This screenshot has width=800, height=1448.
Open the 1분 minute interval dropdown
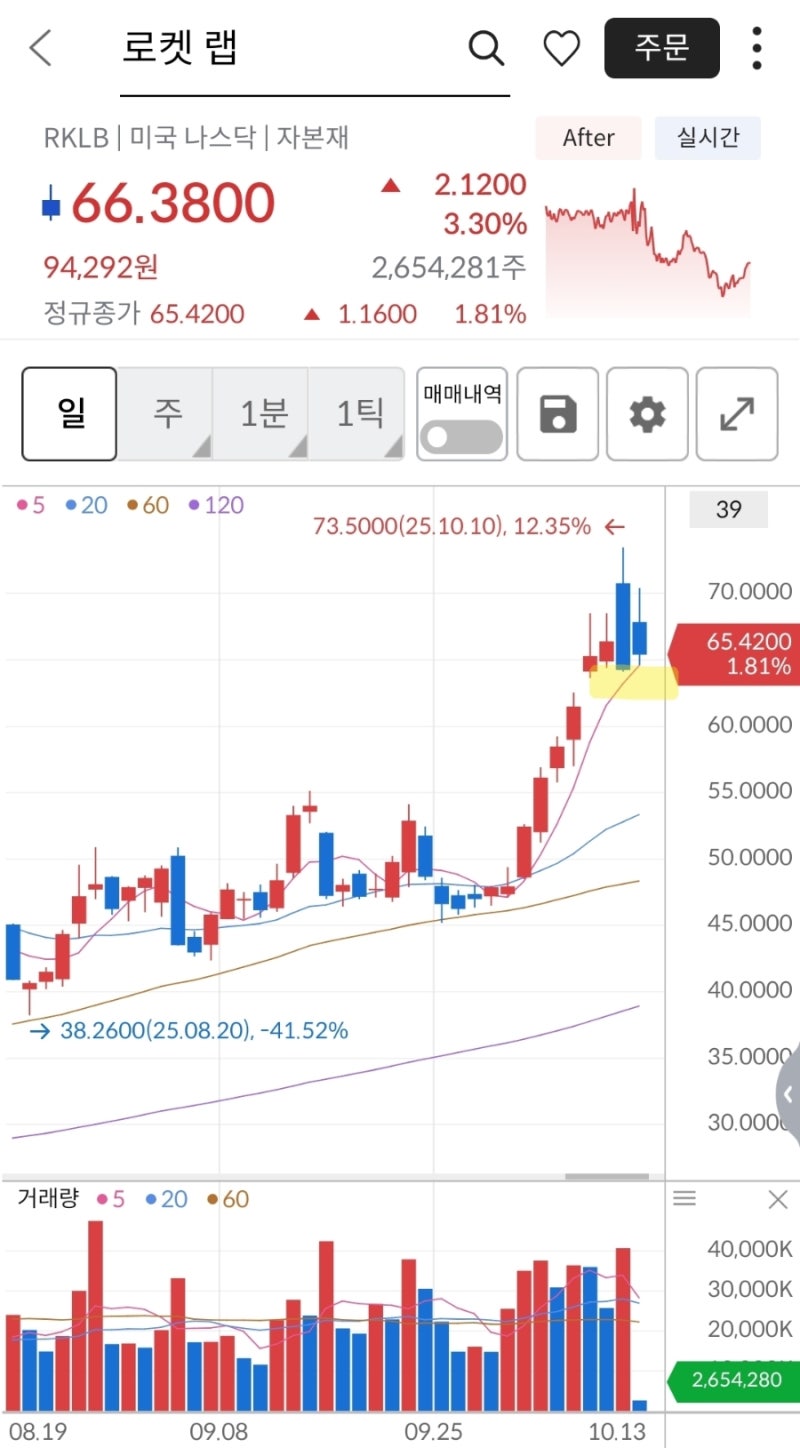click(262, 414)
